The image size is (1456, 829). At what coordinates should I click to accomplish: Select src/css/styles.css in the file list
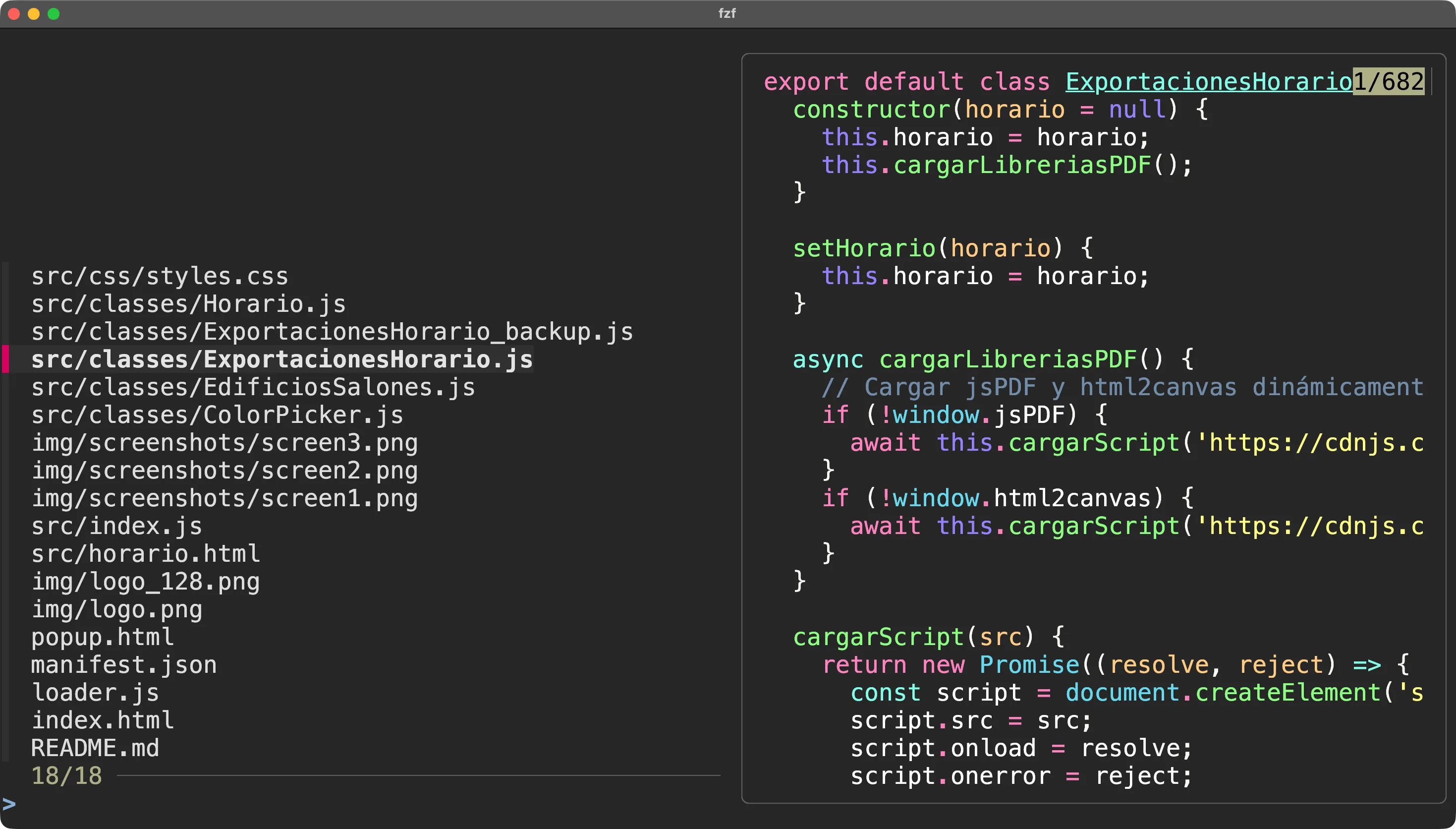point(159,276)
